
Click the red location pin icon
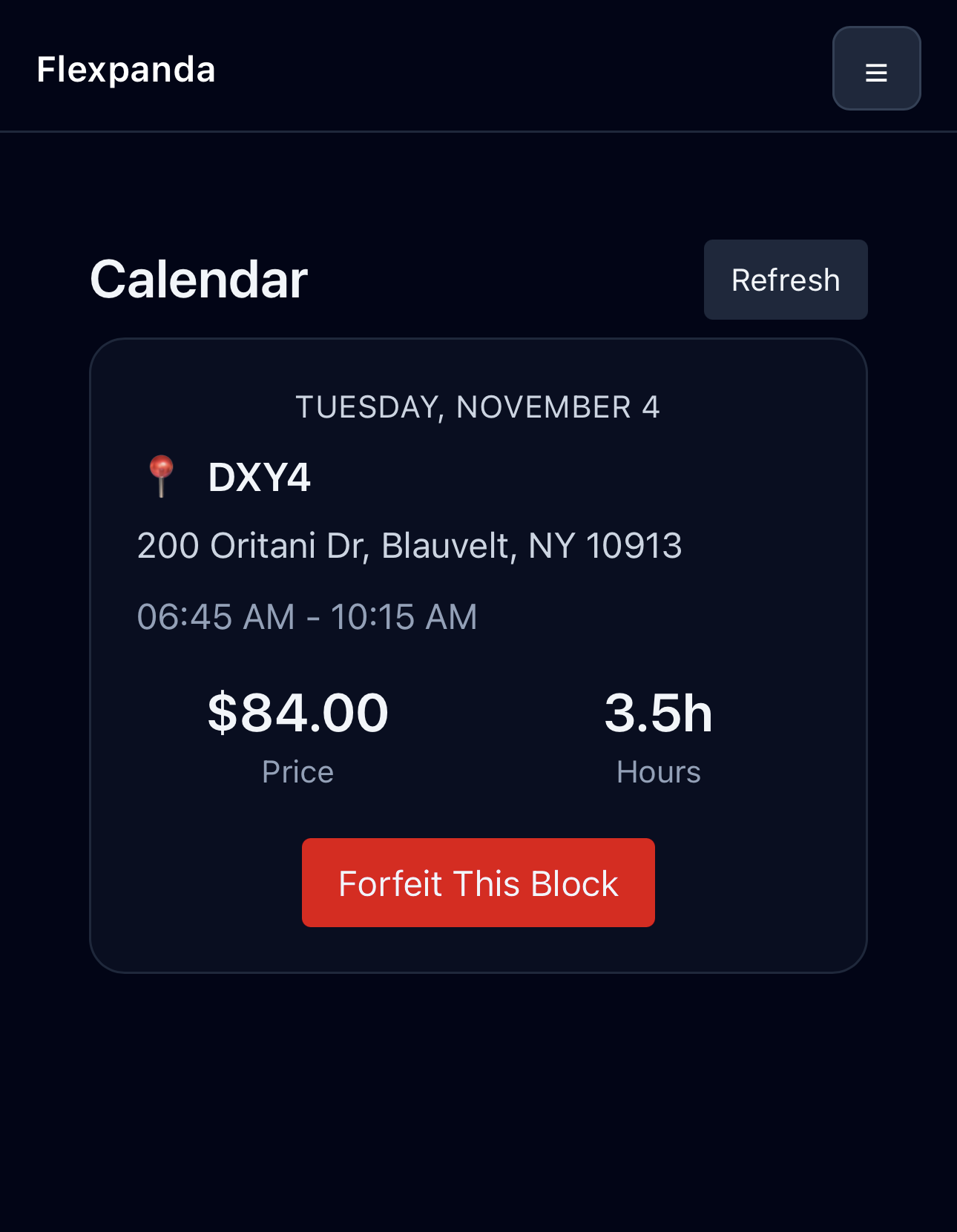point(161,475)
